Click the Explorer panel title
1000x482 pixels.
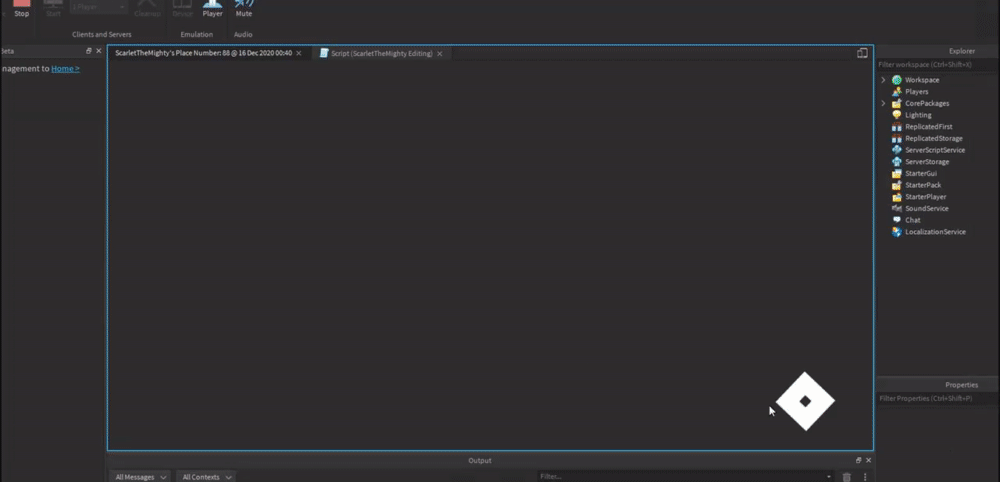click(962, 51)
